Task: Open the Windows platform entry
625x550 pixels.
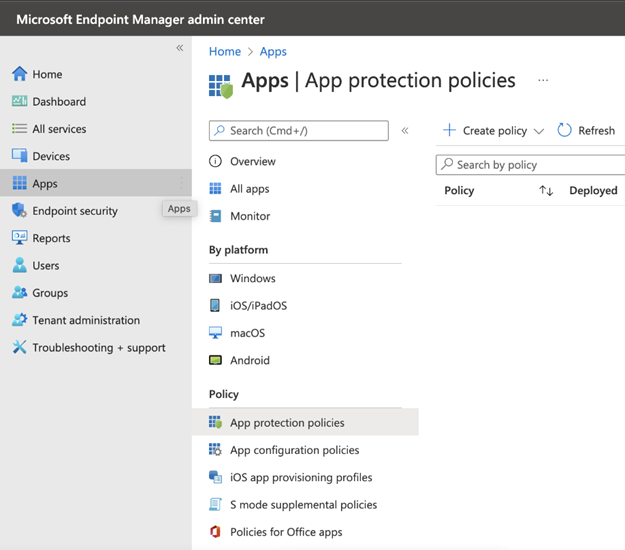Action: [252, 278]
